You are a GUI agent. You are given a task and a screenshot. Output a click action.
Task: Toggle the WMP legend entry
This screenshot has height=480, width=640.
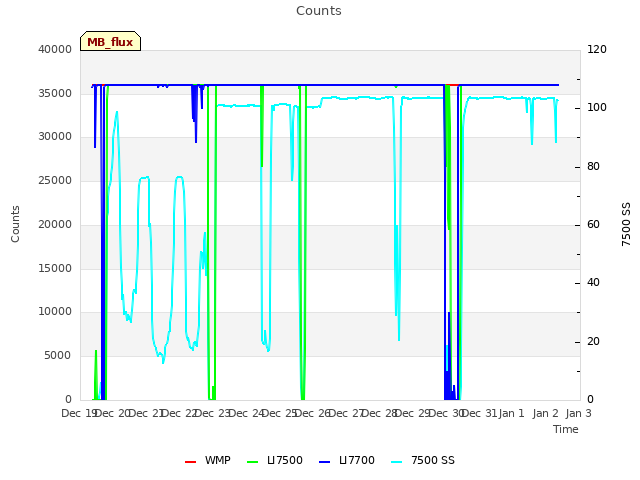[x=207, y=460]
